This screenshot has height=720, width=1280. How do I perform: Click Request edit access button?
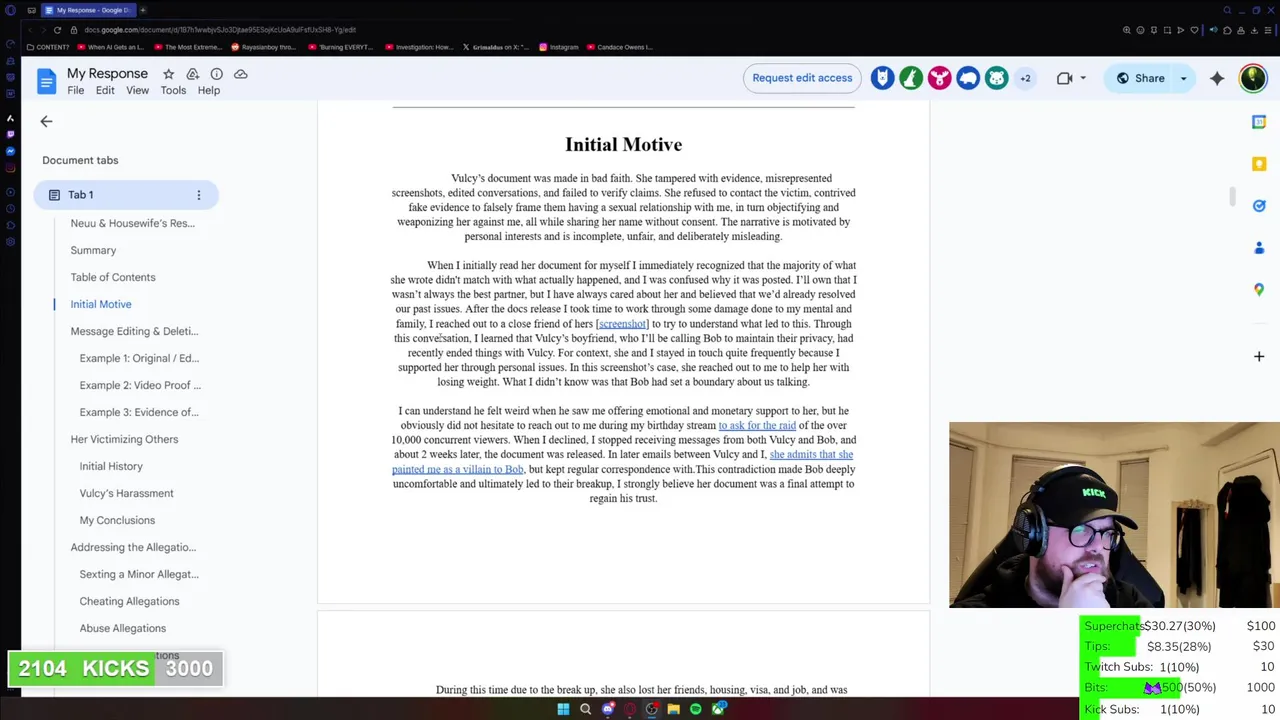pos(802,78)
